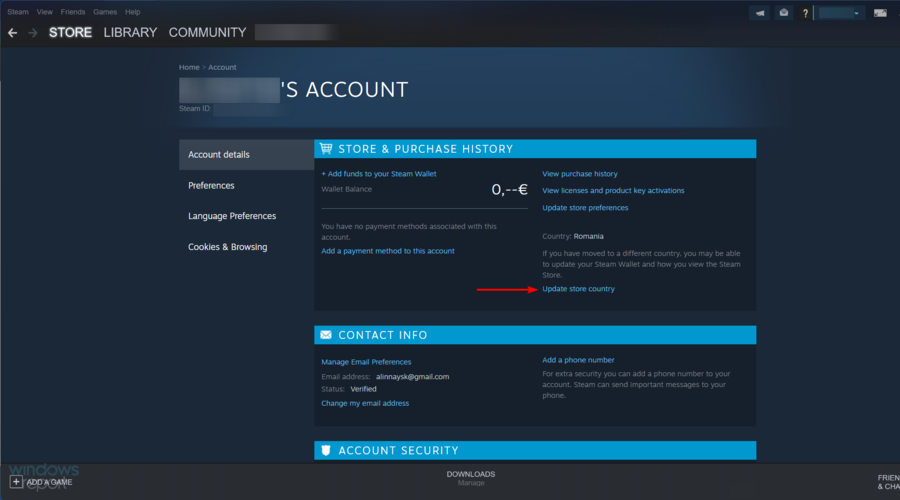The height and width of the screenshot is (500, 900).
Task: Click the wallet balance 0,--€ value
Action: (509, 189)
